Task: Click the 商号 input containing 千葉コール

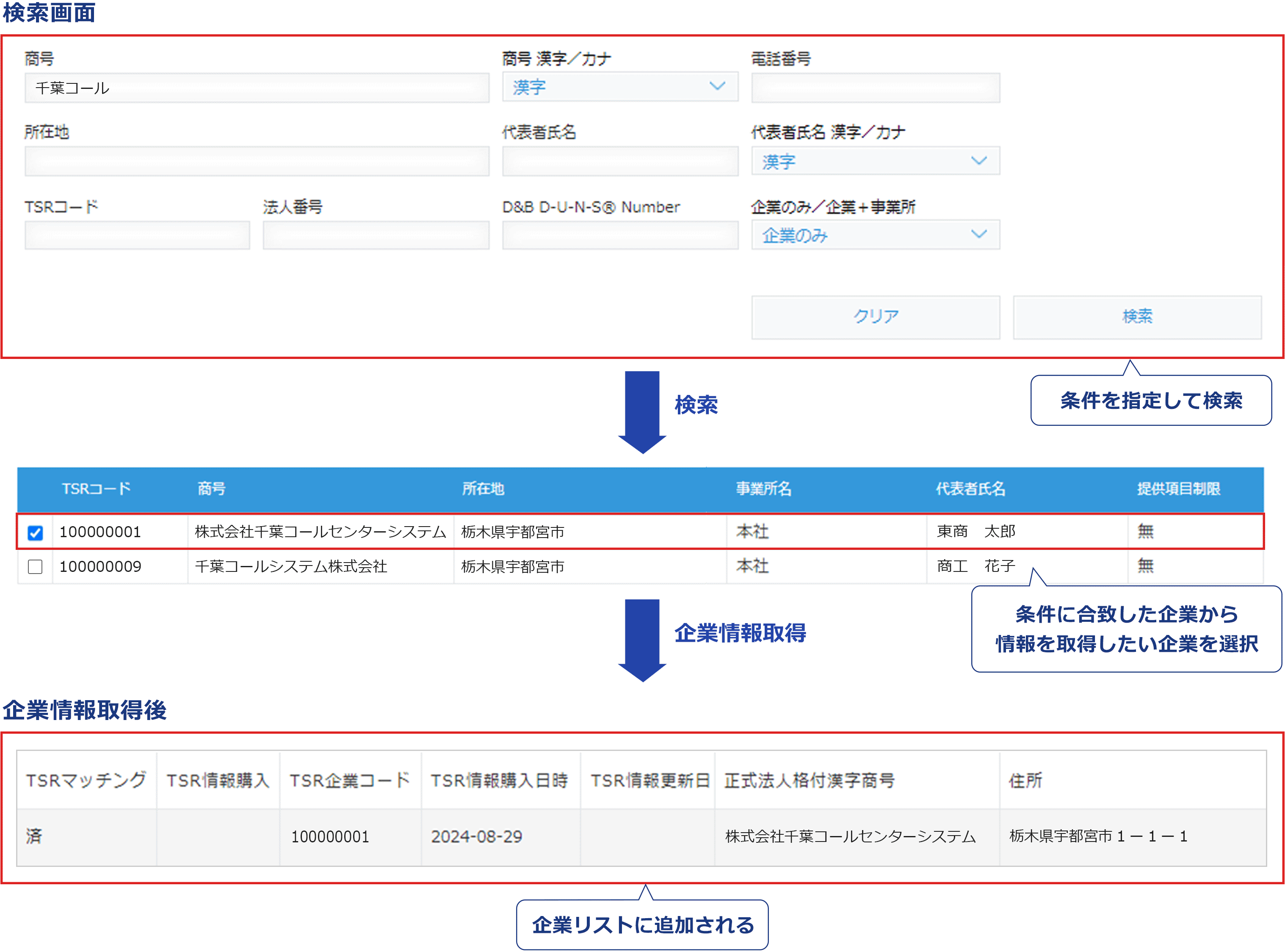Action: (257, 88)
